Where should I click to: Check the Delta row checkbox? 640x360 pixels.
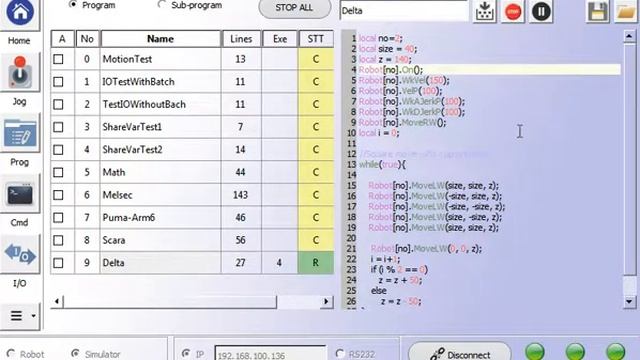click(x=58, y=263)
